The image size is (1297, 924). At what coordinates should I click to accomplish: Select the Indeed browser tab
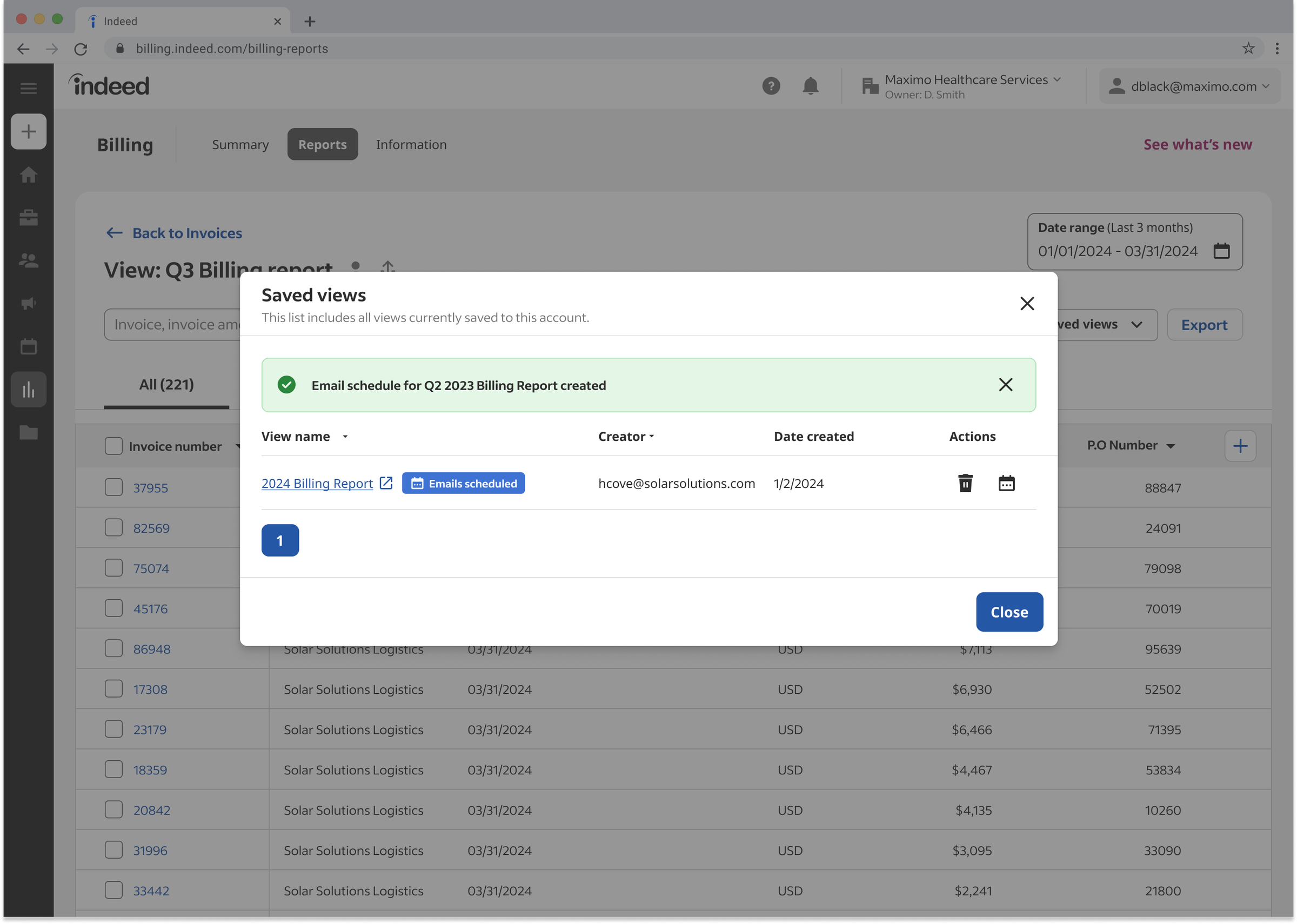tap(182, 22)
